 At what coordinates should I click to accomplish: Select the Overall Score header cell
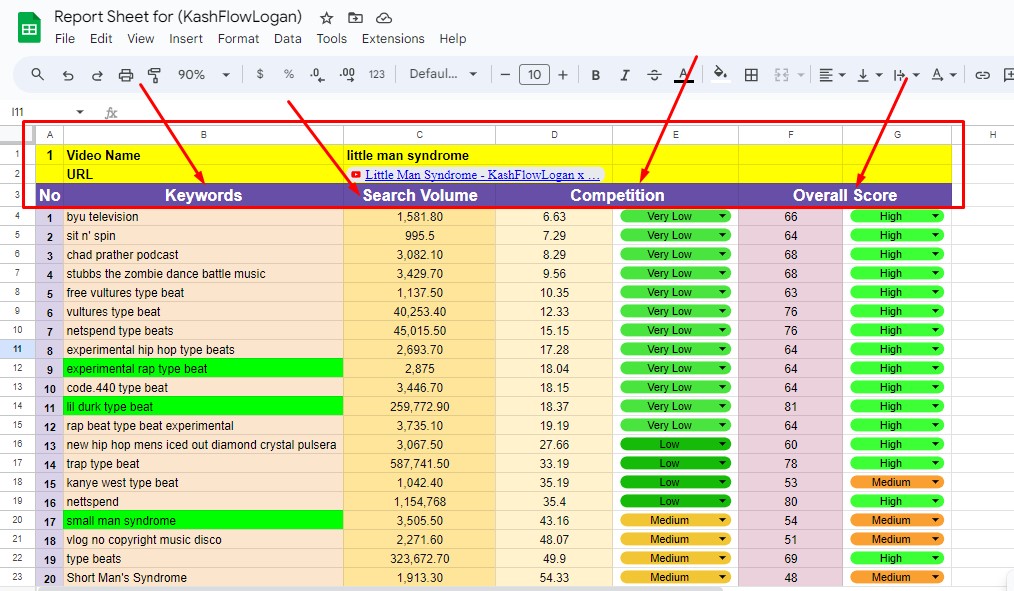(x=845, y=195)
